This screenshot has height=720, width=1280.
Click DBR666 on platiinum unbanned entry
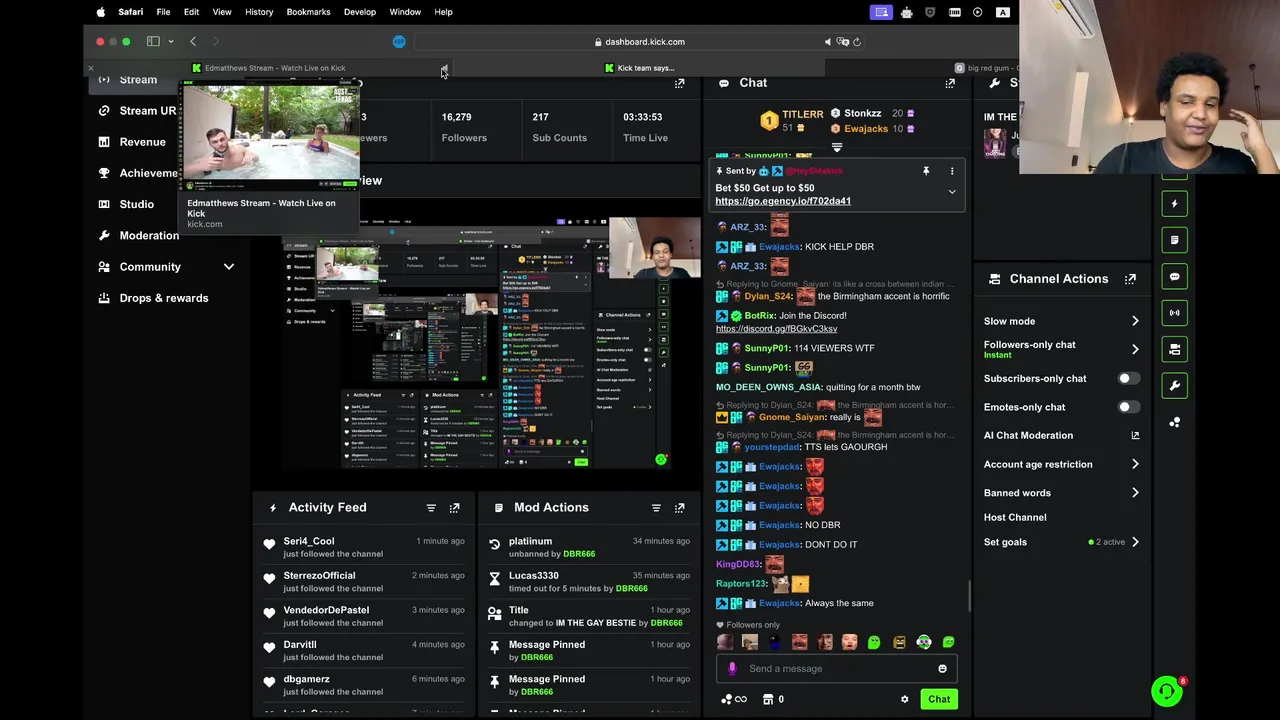pos(579,554)
